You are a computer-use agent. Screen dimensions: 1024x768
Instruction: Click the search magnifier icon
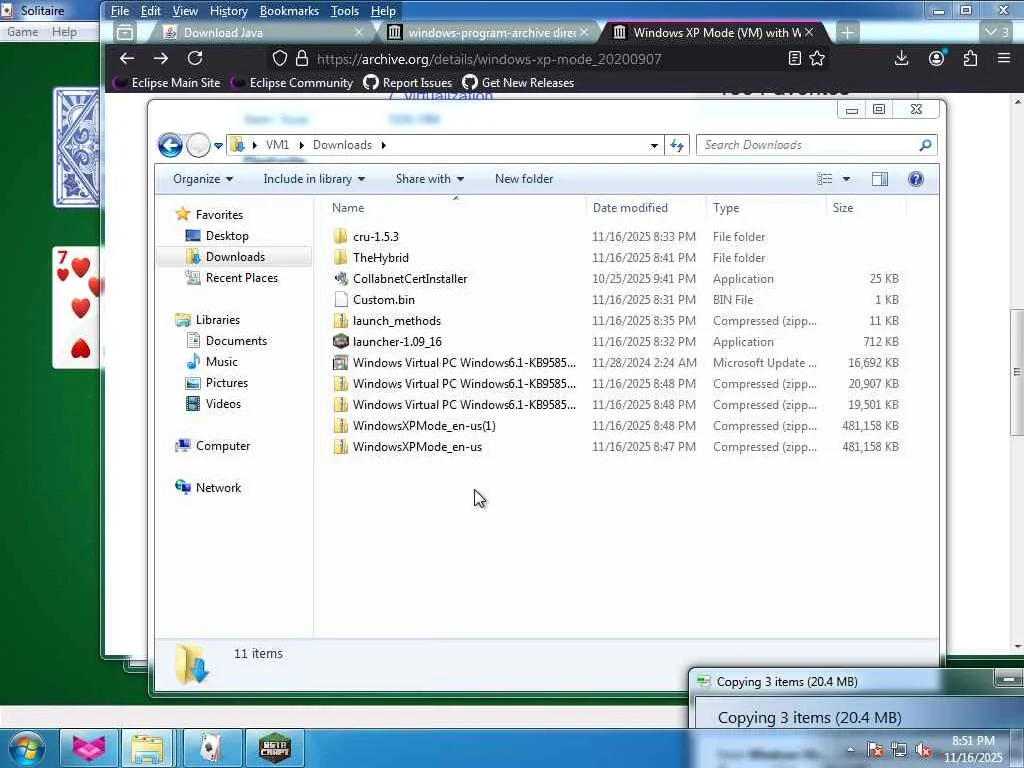(x=925, y=145)
